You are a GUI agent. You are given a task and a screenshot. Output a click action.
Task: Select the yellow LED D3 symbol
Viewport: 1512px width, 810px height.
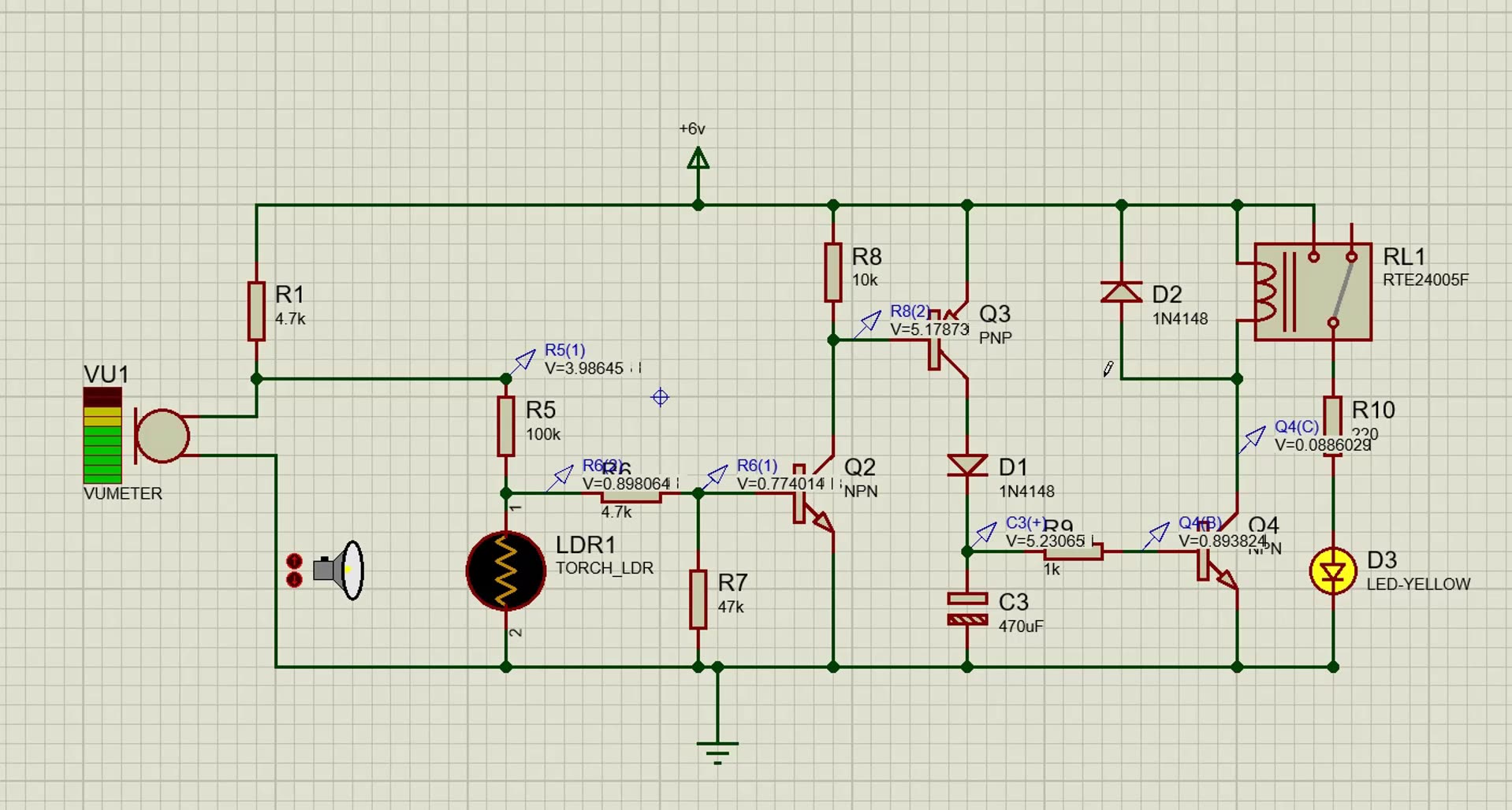[1332, 571]
